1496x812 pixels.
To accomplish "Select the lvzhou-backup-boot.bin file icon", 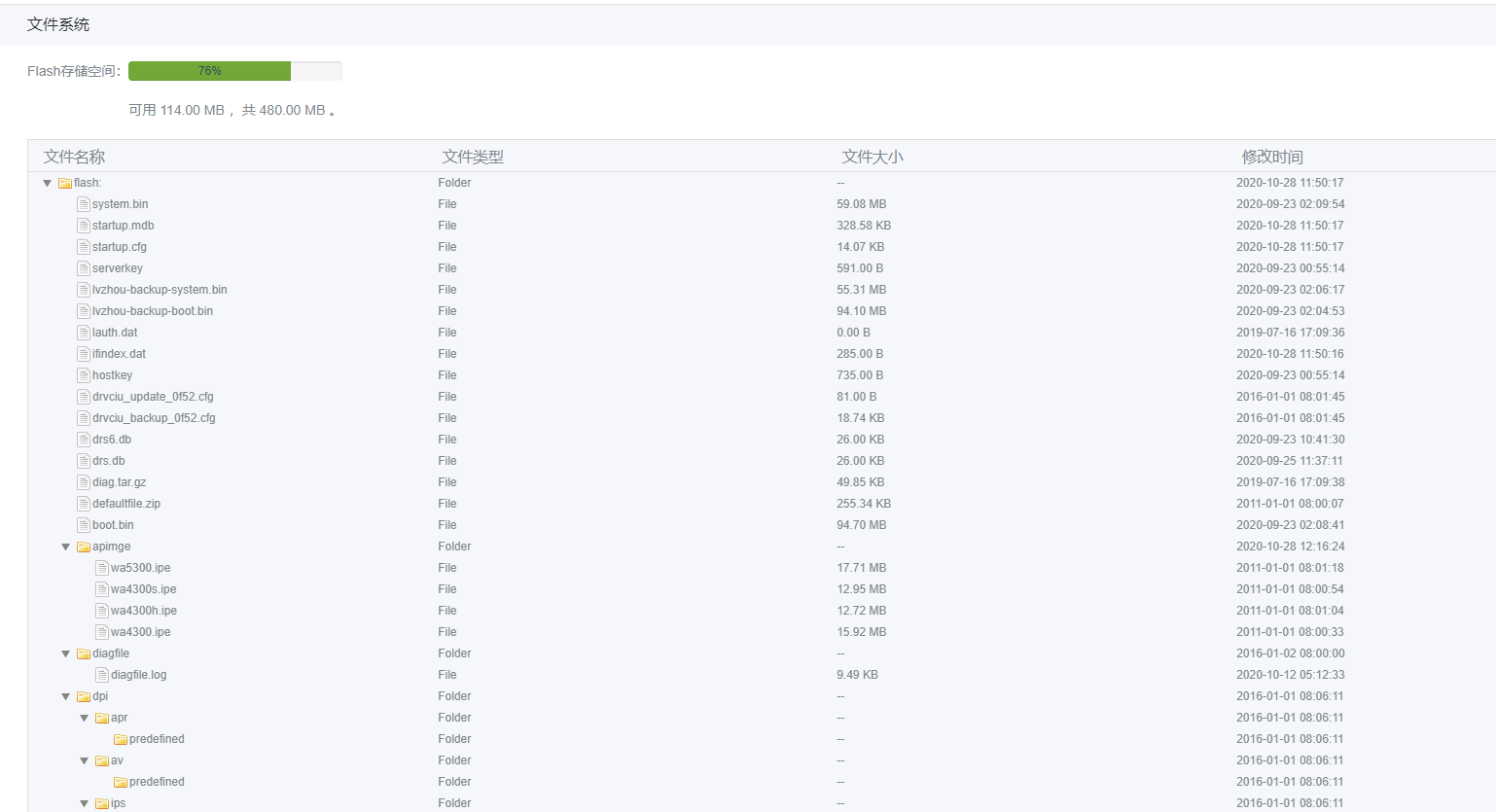I will 84,311.
